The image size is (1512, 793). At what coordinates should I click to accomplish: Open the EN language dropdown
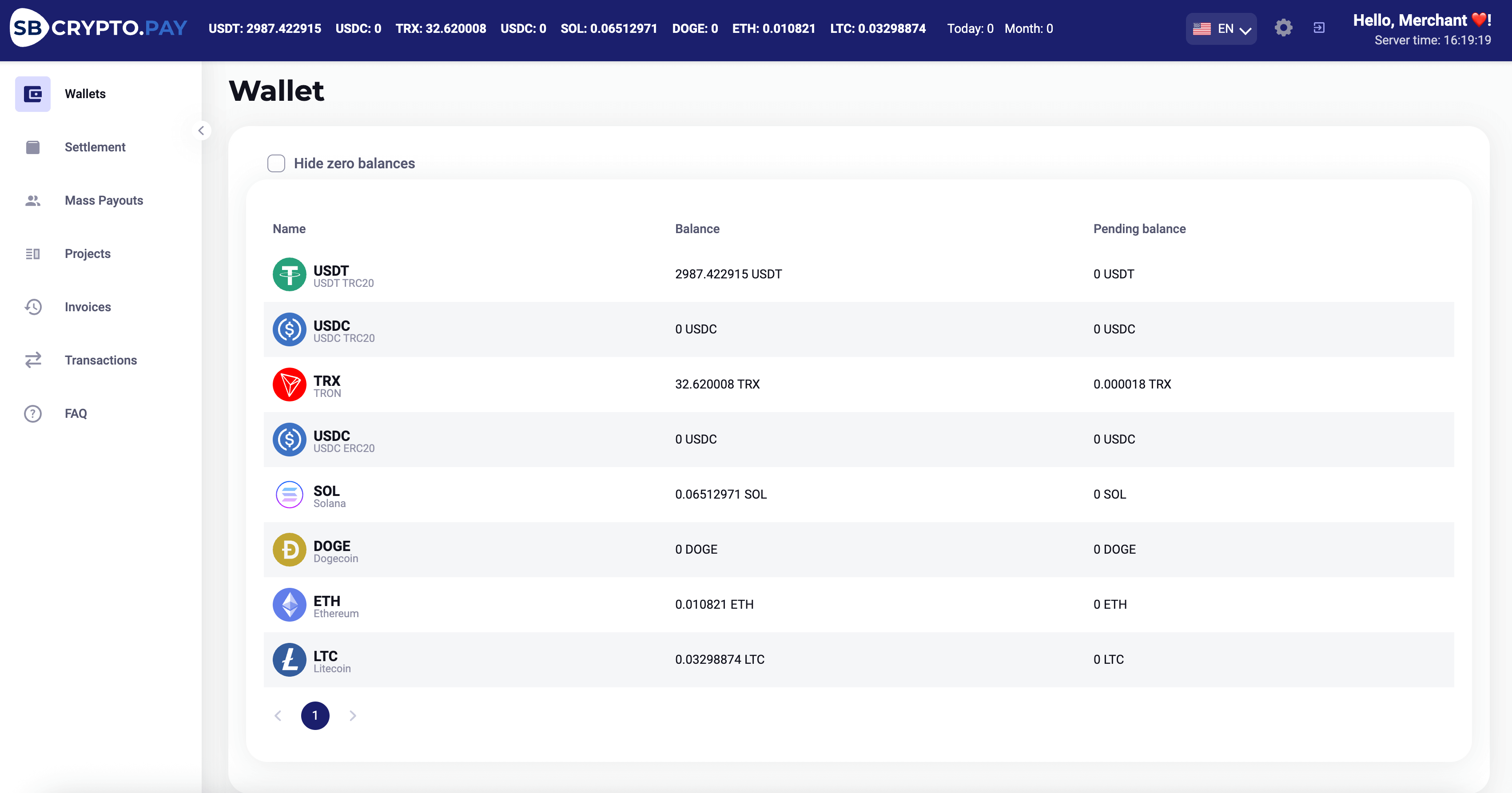click(1221, 28)
